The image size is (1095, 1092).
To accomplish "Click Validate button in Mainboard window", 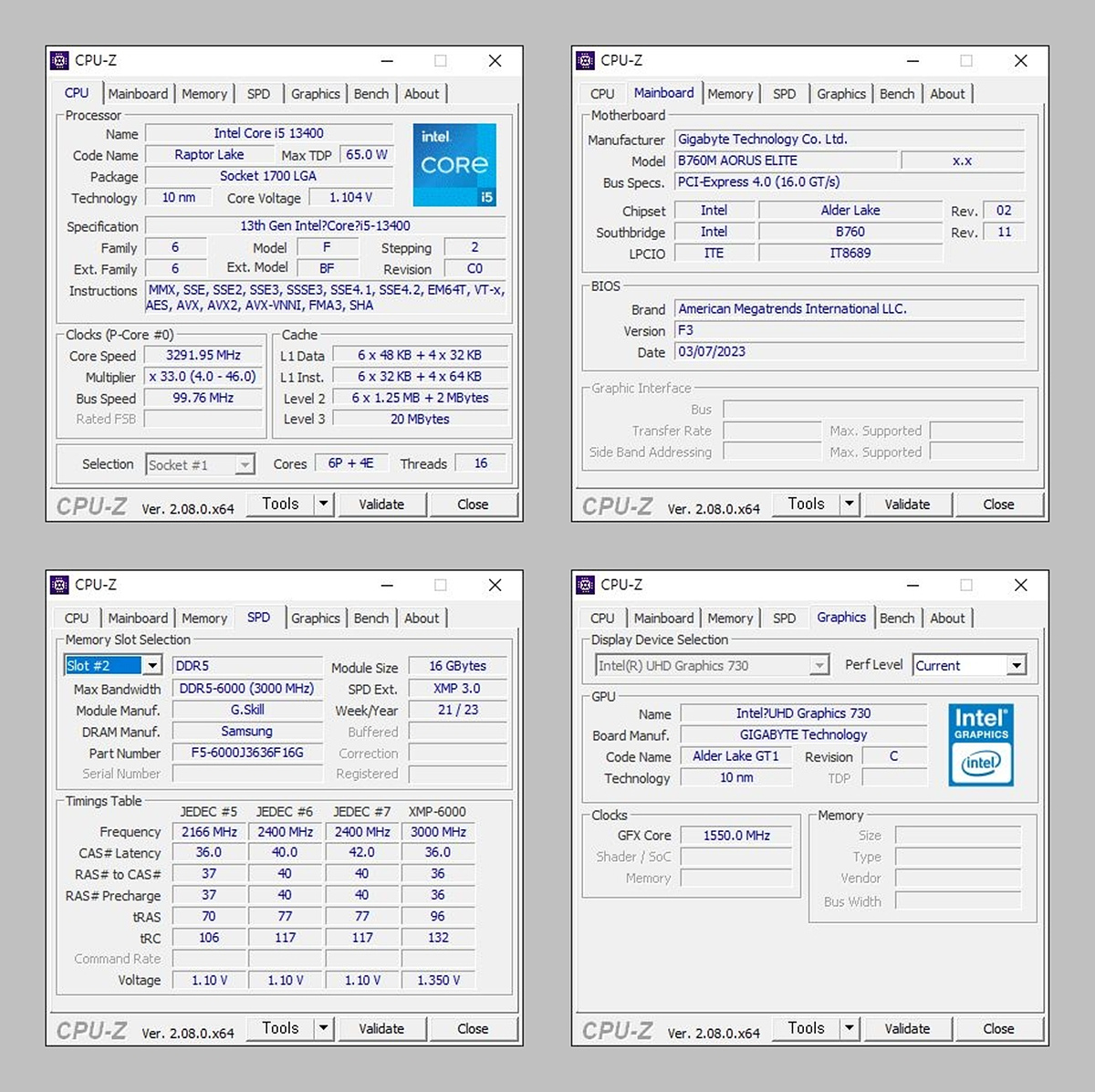I will pyautogui.click(x=907, y=504).
